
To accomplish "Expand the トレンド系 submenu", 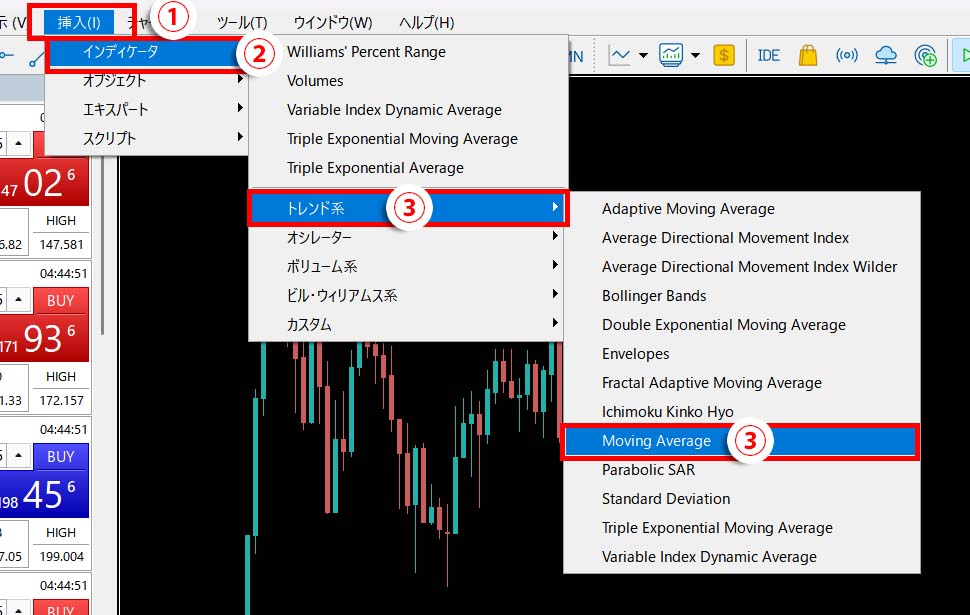I will point(407,208).
